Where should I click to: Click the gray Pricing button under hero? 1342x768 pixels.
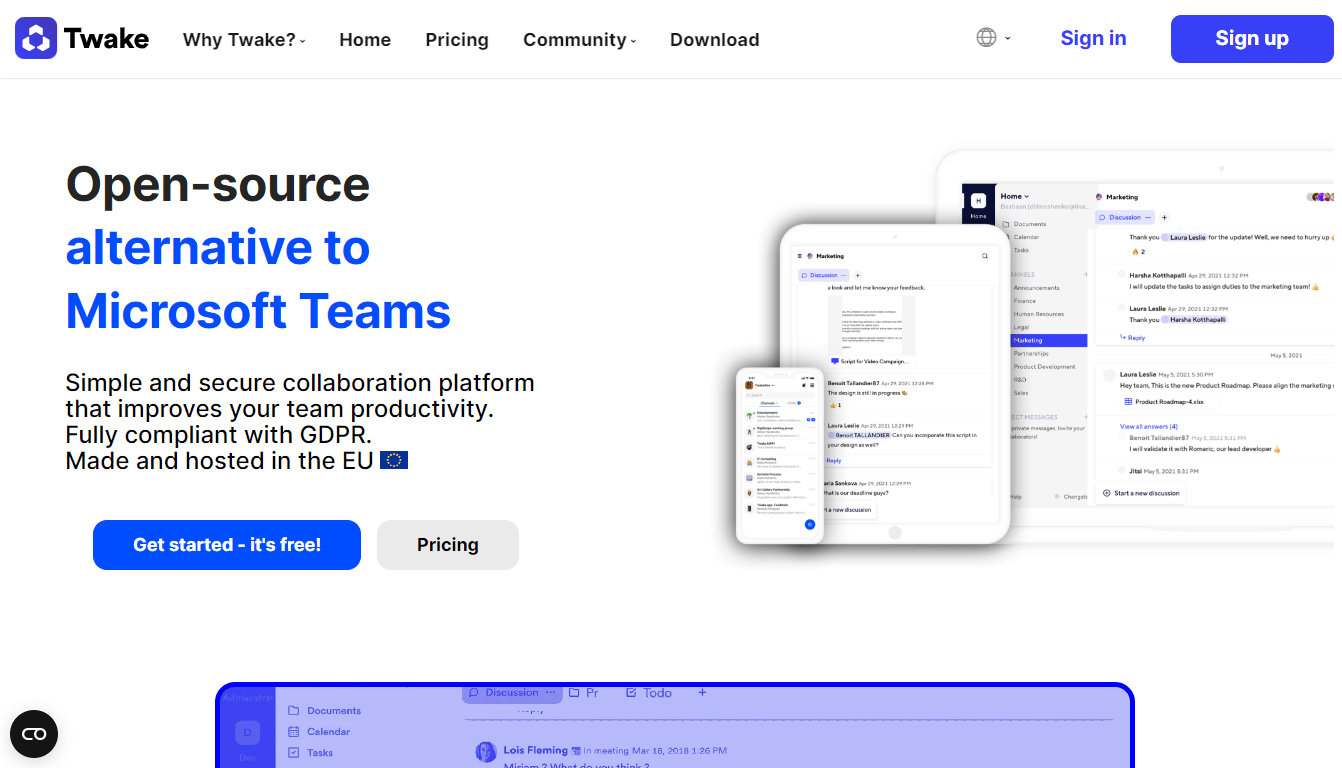448,545
